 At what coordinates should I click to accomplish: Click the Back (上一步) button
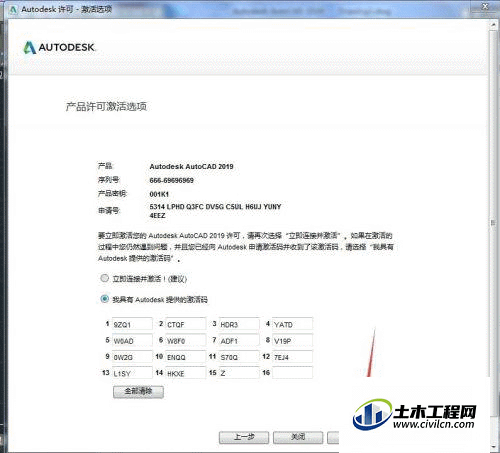(x=244, y=437)
